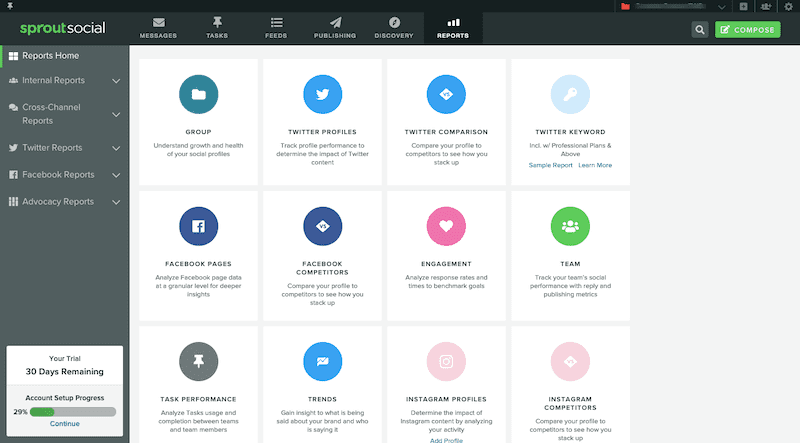This screenshot has height=443, width=800.
Task: Click the Facebook Reports sidebar label
Action: 58,175
